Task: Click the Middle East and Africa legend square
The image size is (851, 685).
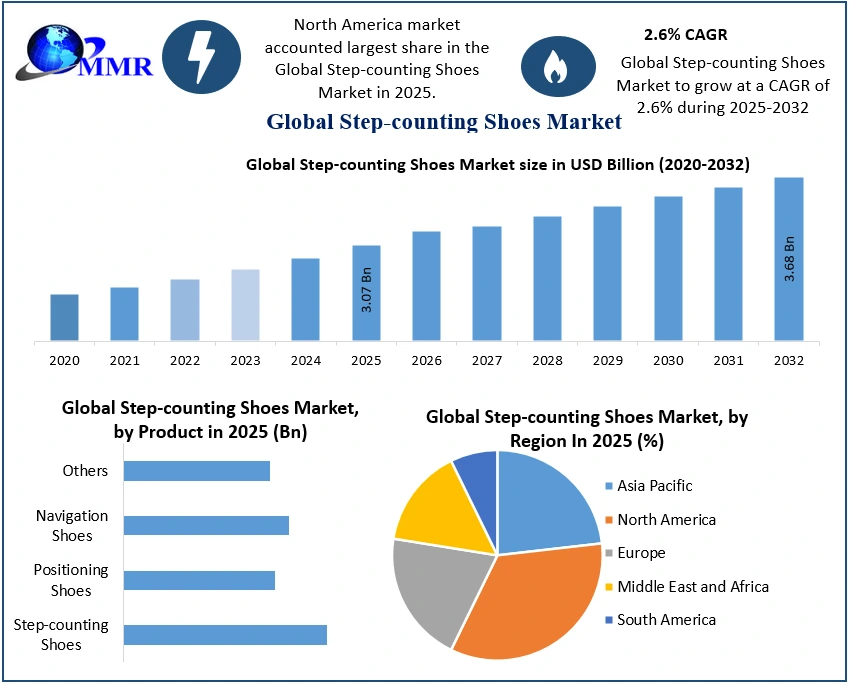Action: click(x=608, y=587)
